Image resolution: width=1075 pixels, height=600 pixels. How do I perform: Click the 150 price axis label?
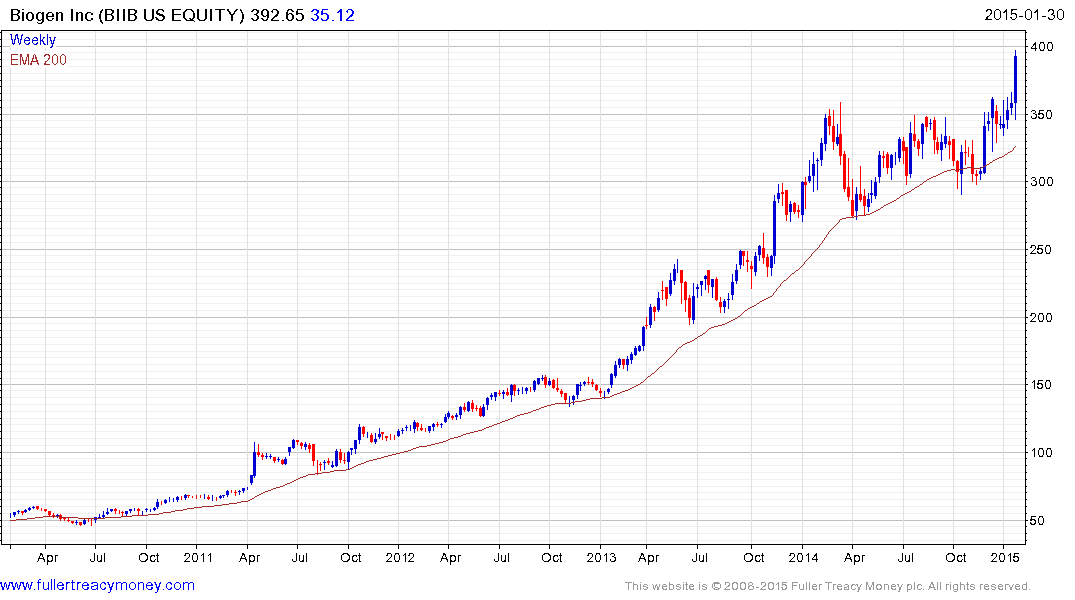(x=1042, y=385)
